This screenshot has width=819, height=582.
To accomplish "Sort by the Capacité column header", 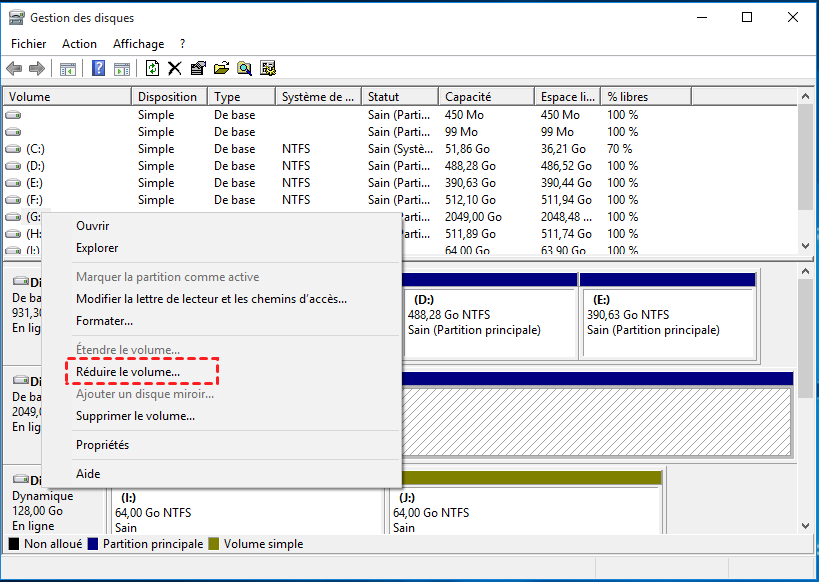I will (486, 97).
